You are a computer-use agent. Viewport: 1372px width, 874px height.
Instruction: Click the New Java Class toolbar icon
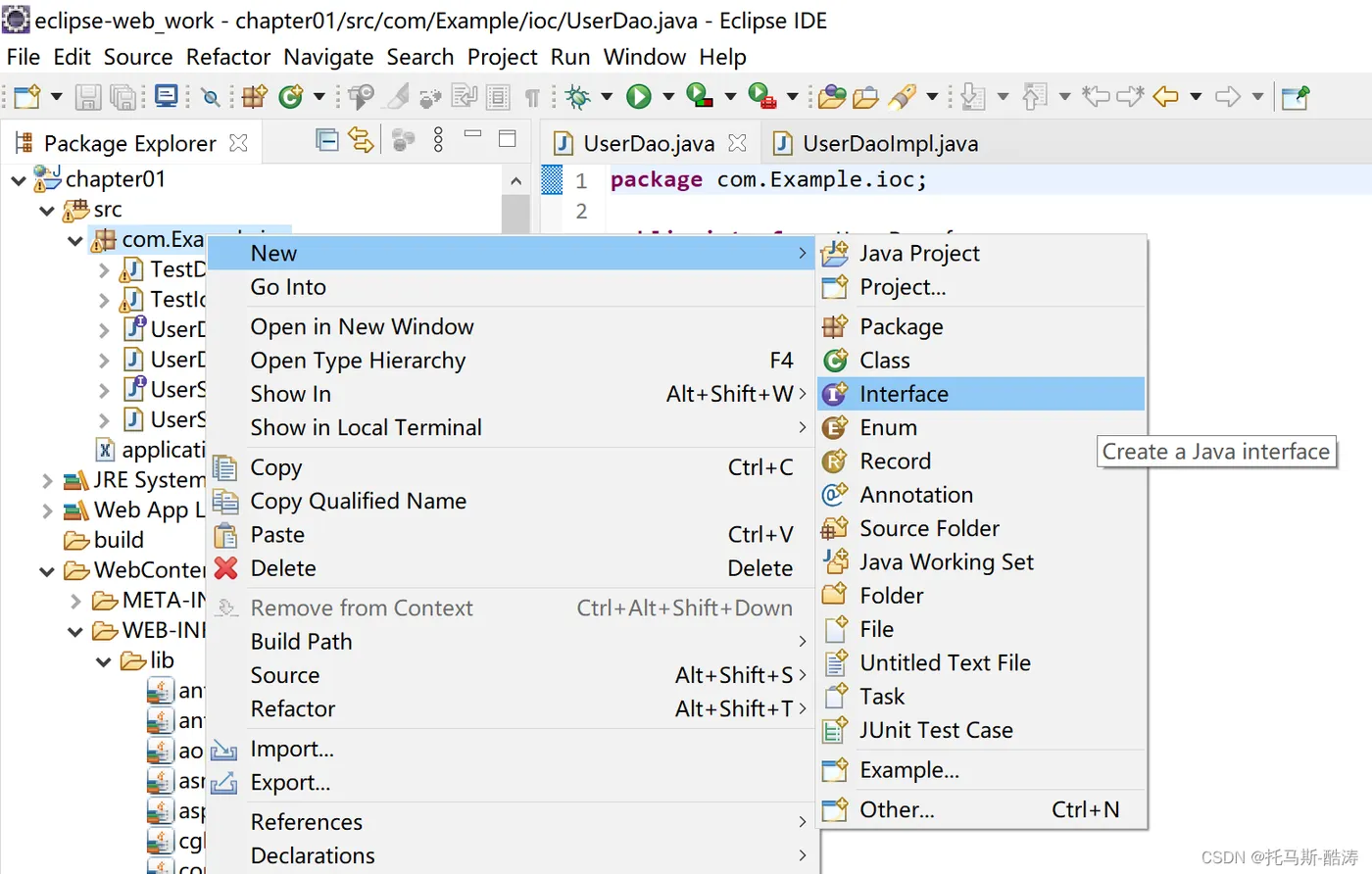pyautogui.click(x=290, y=96)
